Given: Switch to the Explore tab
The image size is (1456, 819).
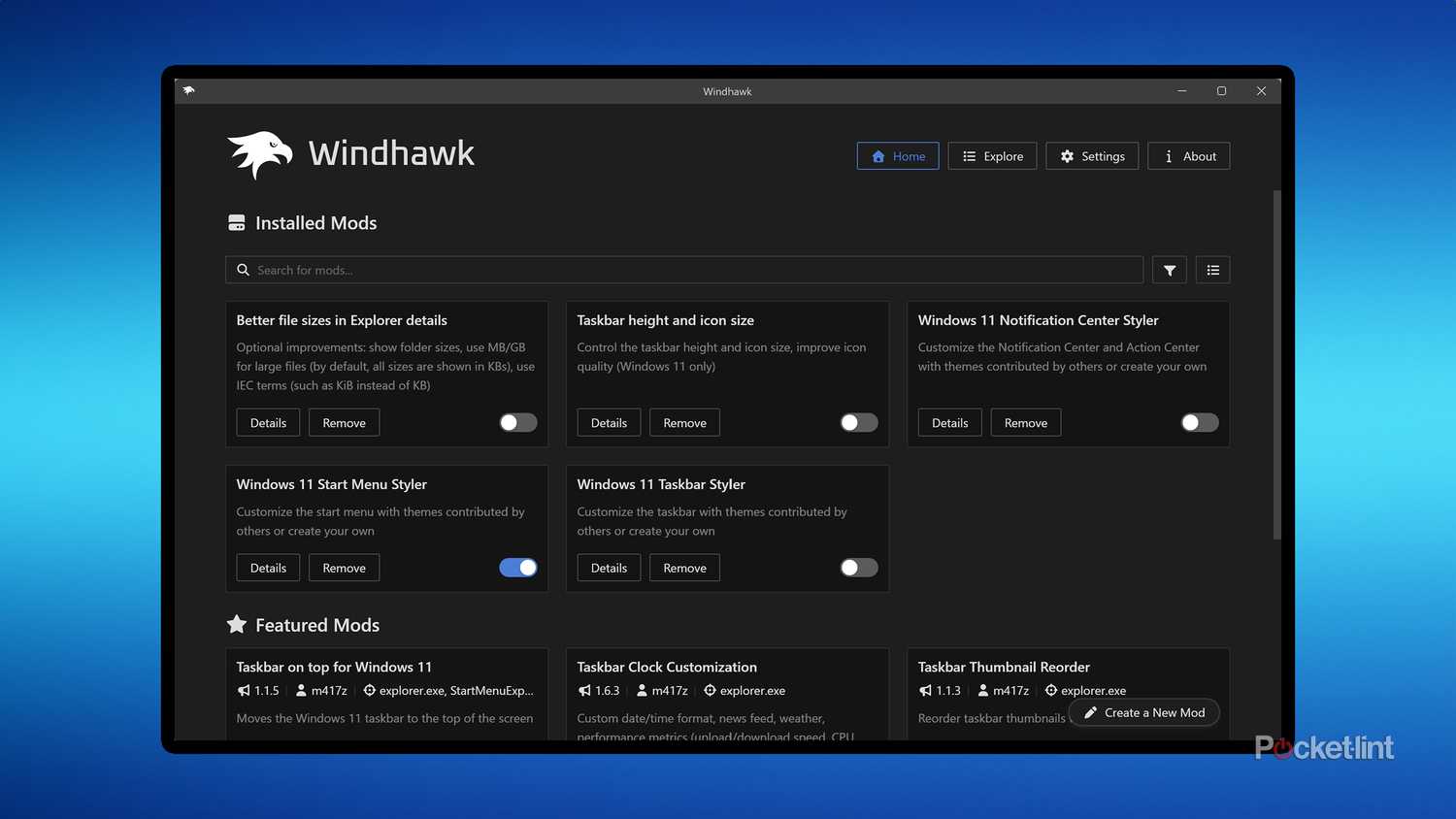Looking at the screenshot, I should click(992, 155).
